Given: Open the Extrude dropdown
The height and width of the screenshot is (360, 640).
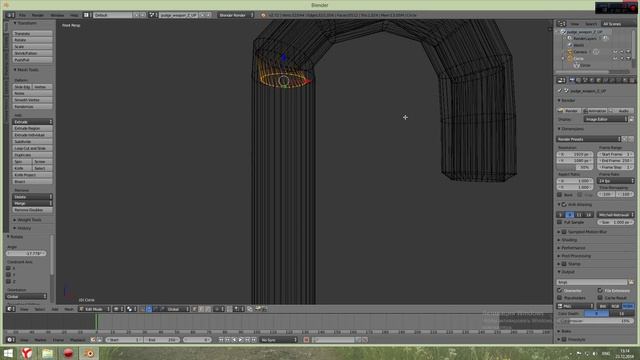Looking at the screenshot, I should [x=32, y=122].
